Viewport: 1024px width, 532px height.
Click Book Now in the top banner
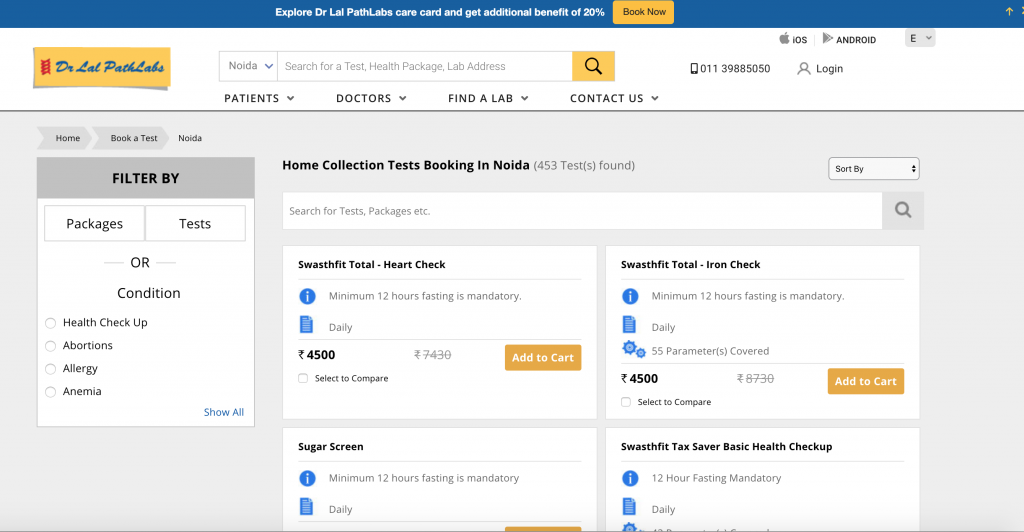pos(643,12)
